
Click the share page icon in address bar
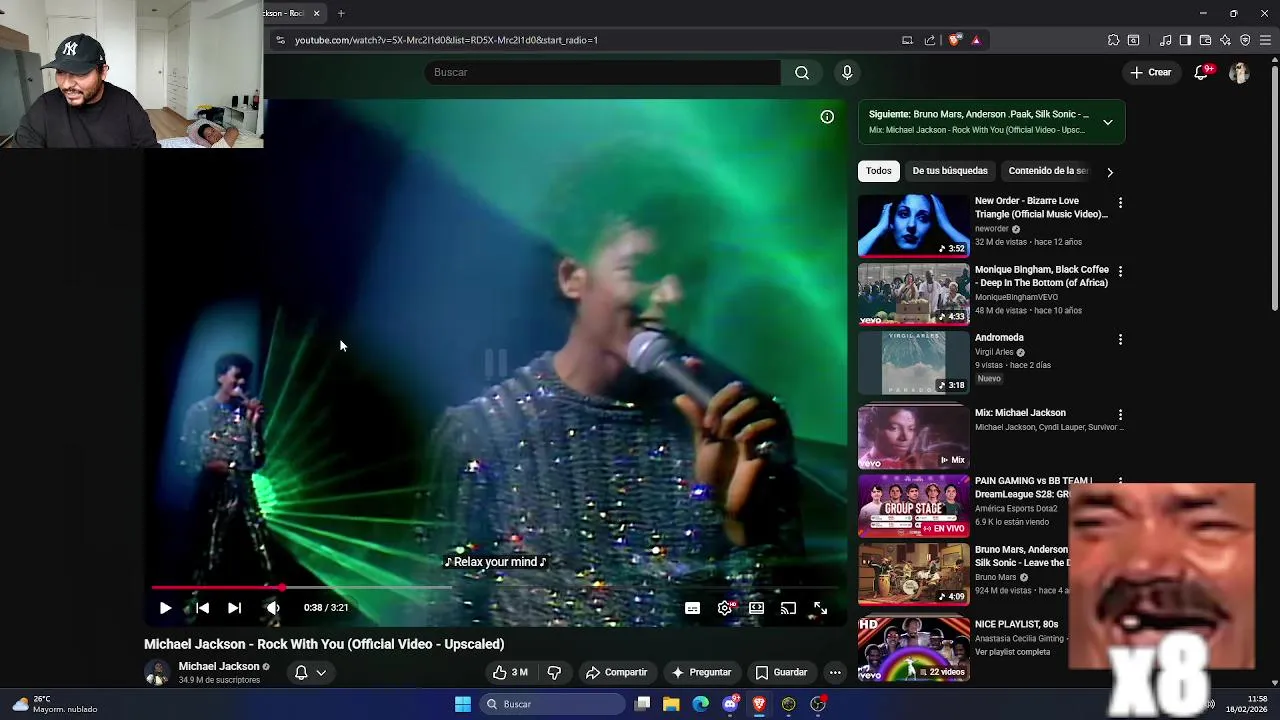(x=930, y=40)
